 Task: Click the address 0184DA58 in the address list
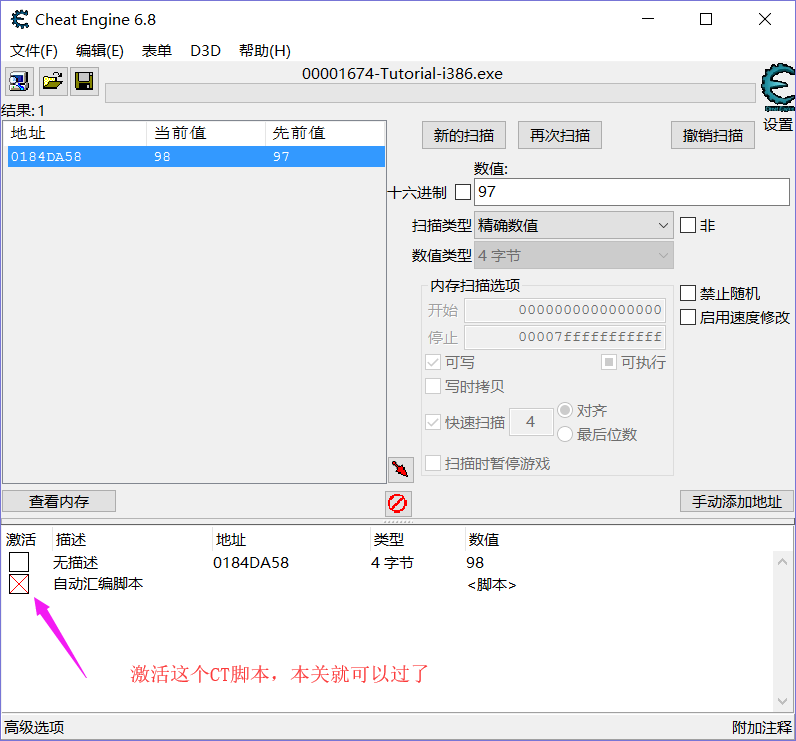tap(251, 562)
